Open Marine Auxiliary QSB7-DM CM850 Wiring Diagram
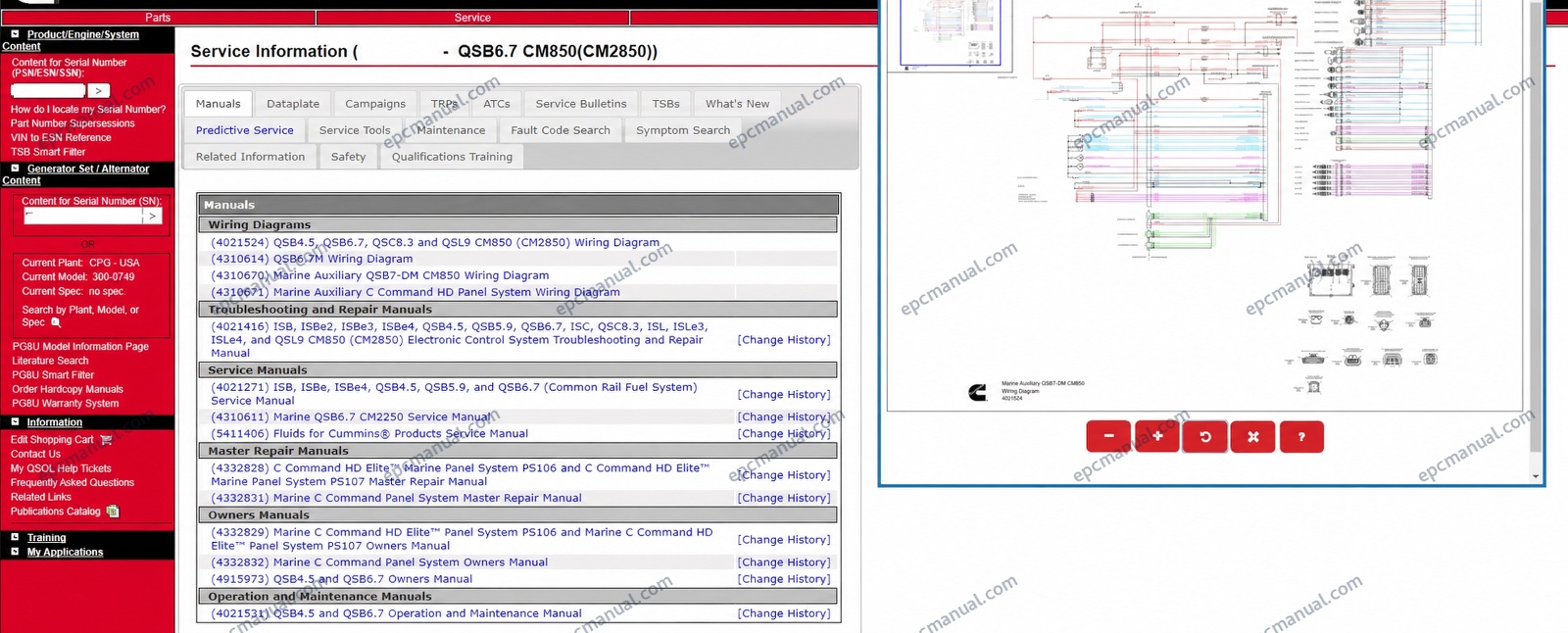This screenshot has height=633, width=1568. [380, 275]
